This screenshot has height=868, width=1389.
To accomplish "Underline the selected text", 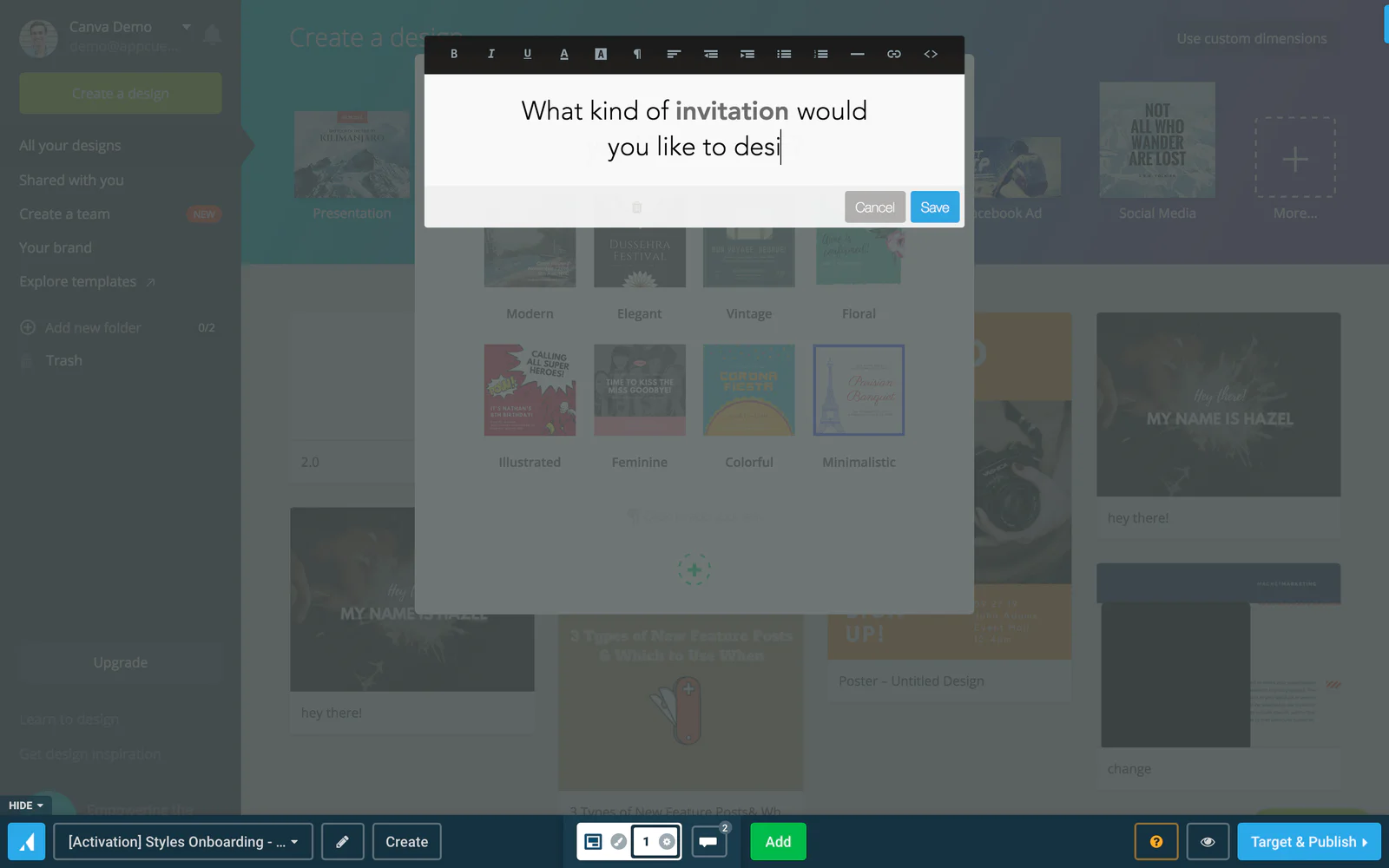I will [527, 54].
